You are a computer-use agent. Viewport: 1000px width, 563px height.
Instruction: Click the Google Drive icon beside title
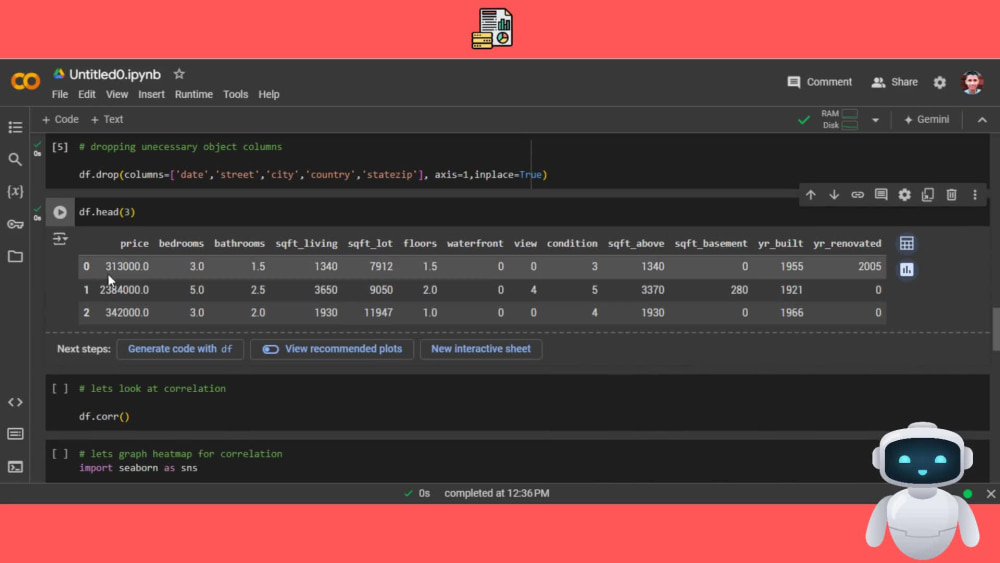pyautogui.click(x=59, y=74)
